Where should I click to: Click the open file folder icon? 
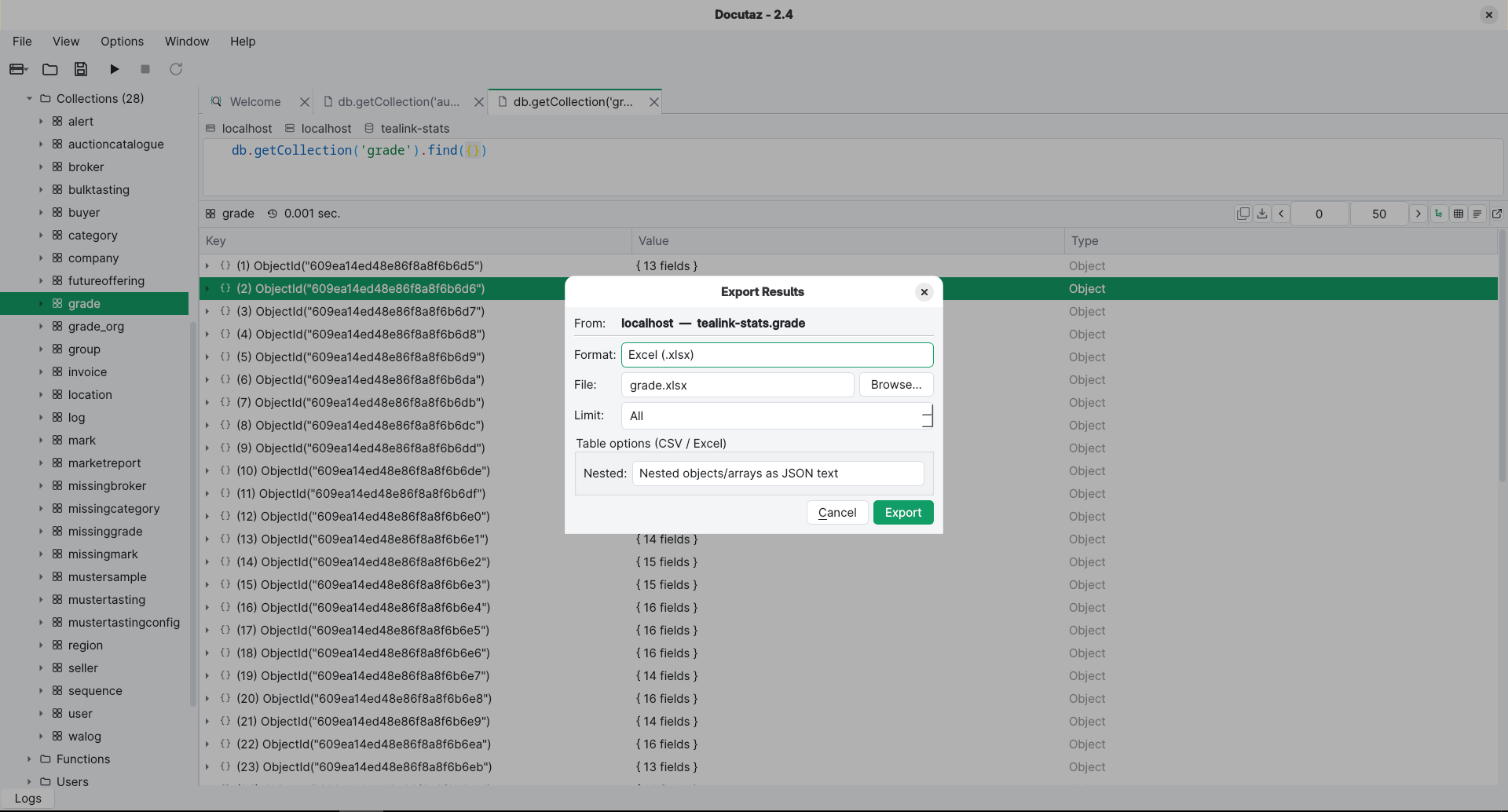[x=50, y=69]
